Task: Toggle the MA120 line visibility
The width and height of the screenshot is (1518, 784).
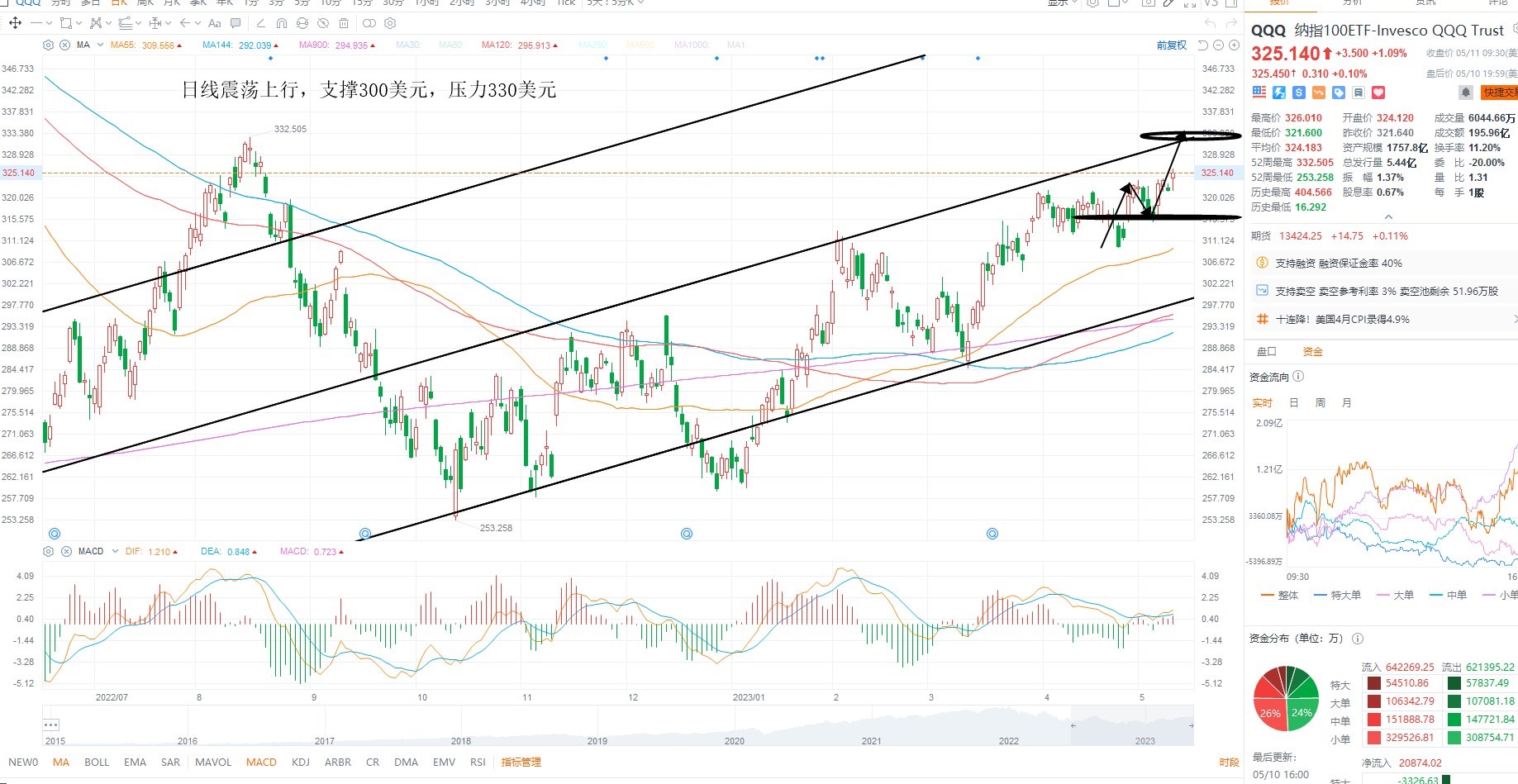Action: 520,45
